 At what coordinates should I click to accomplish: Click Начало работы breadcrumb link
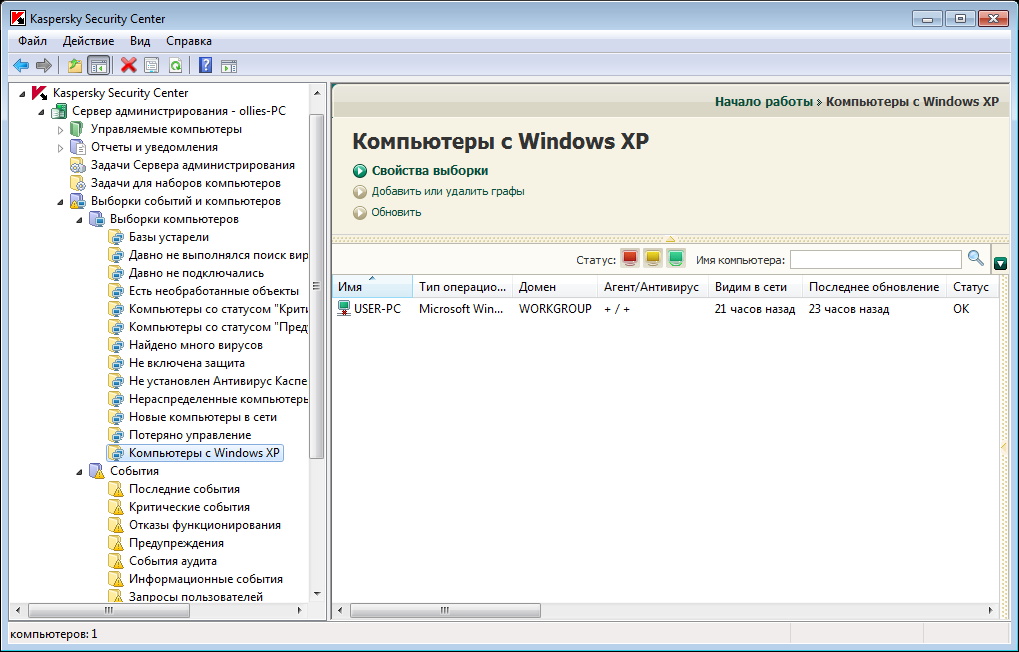tap(764, 101)
